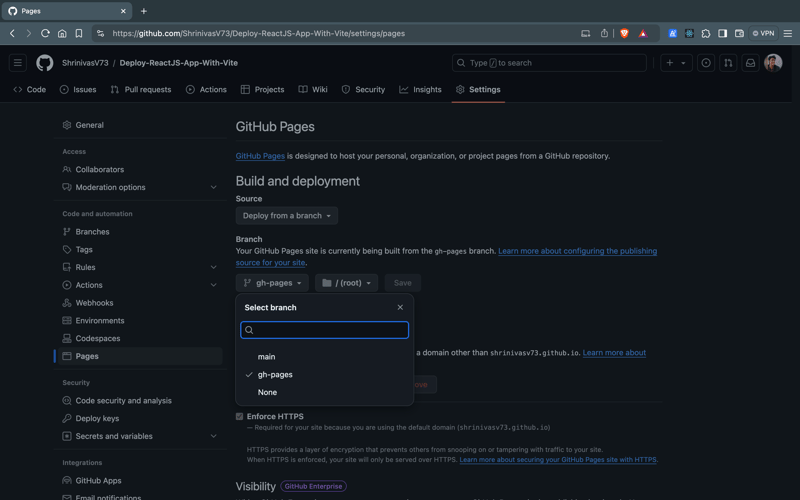Viewport: 800px width, 500px height.
Task: Open 'Learn more about configuring the publishing' link
Action: click(x=577, y=251)
